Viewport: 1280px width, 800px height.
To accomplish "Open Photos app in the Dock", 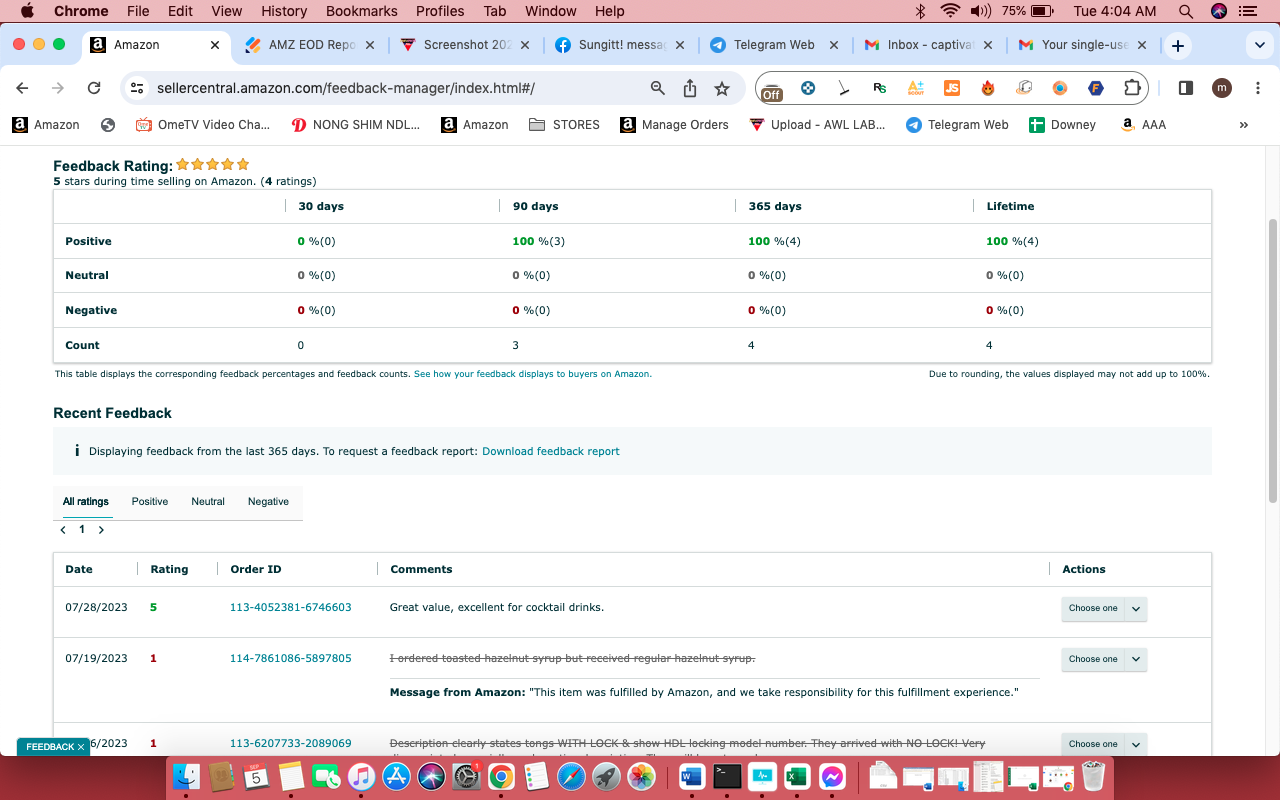I will (x=641, y=776).
